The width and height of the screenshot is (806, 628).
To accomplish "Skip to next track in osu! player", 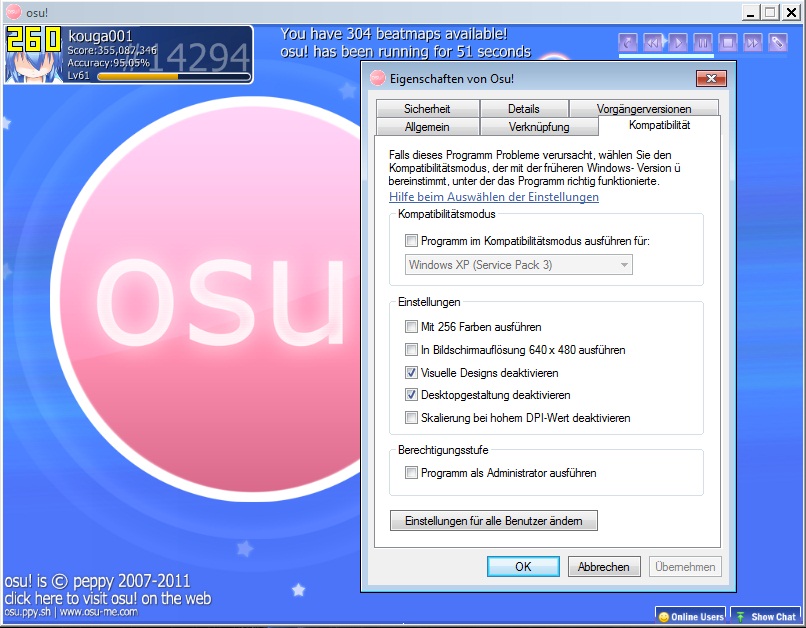I will click(x=753, y=42).
